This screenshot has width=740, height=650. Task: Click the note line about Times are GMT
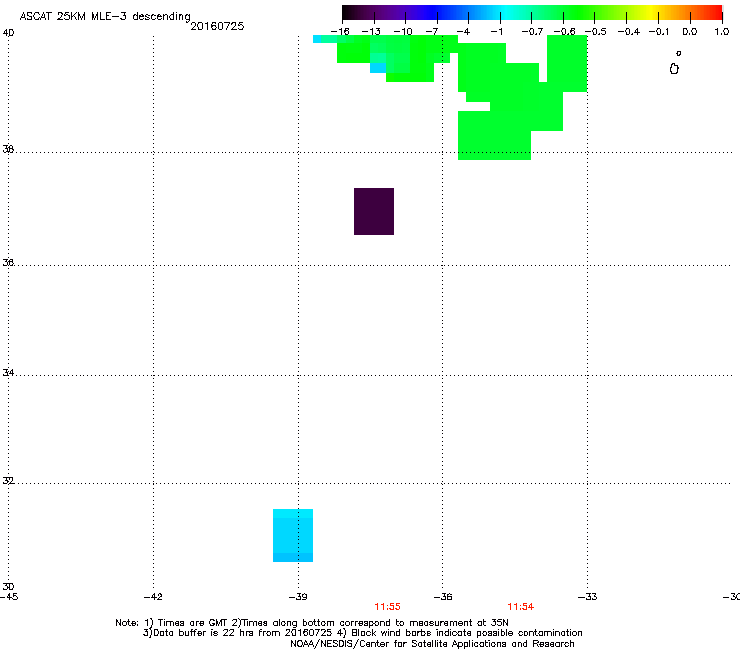pyautogui.click(x=312, y=623)
